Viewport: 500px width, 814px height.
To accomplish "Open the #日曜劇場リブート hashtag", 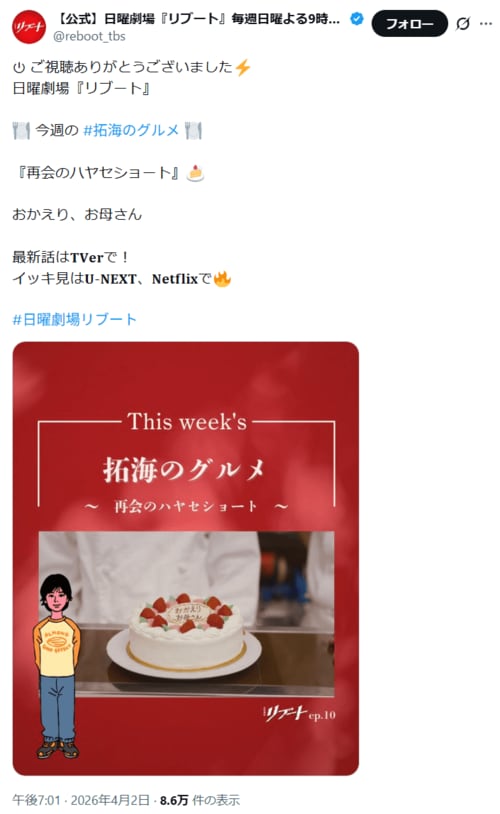I will (74, 319).
